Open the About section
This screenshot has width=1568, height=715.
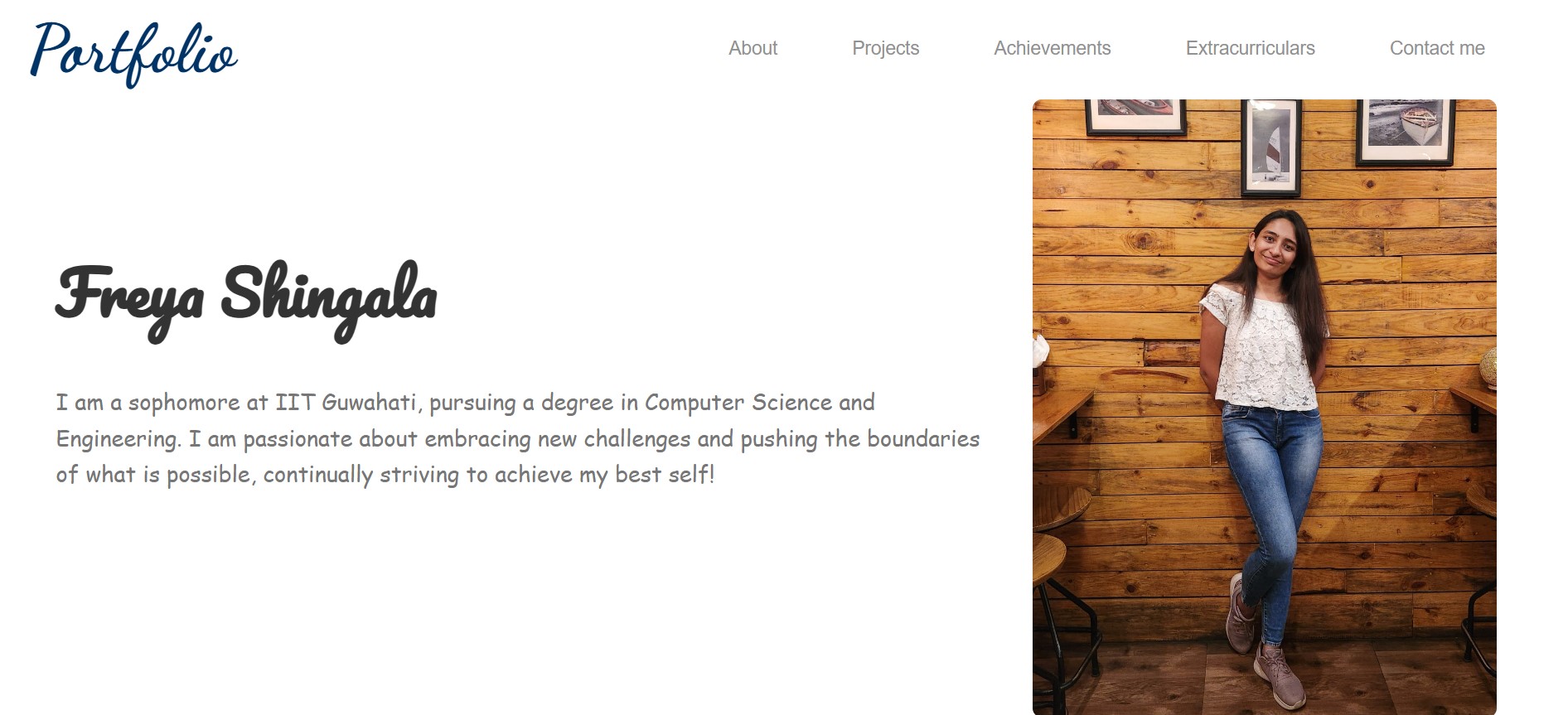(x=753, y=48)
